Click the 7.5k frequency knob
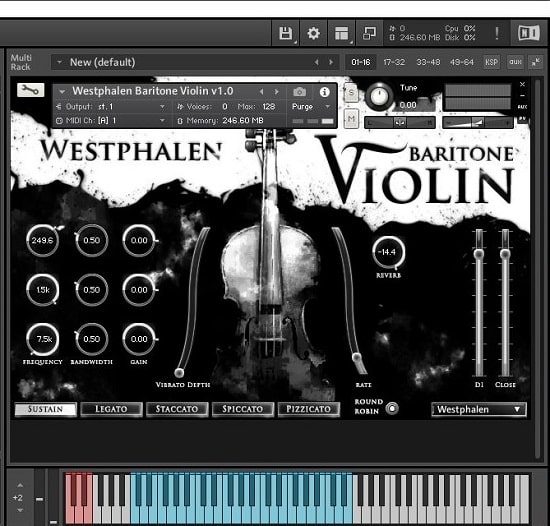This screenshot has height=526, width=550. tap(43, 339)
